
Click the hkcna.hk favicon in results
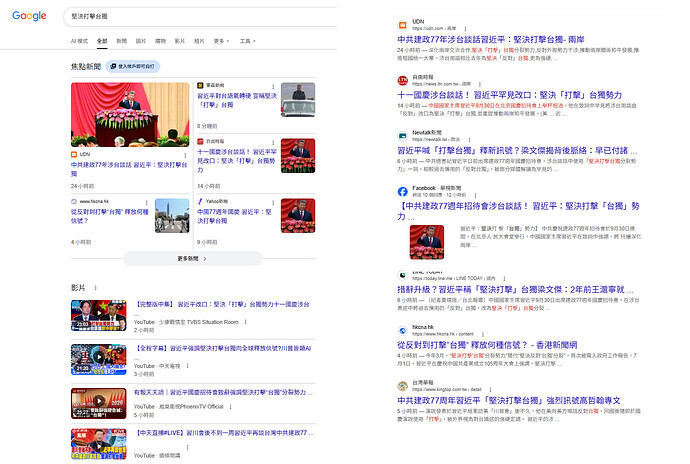[x=402, y=330]
